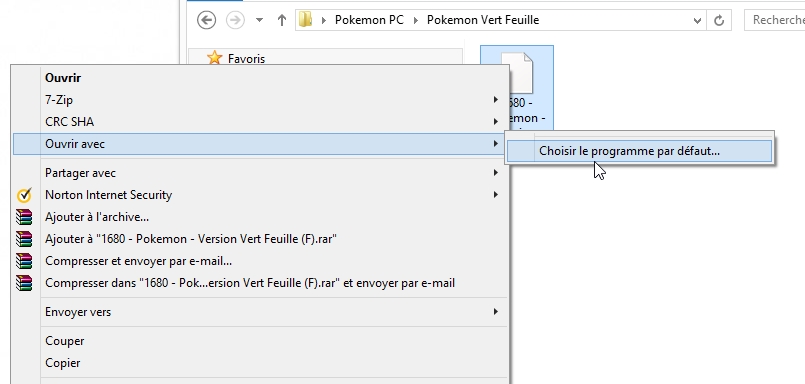This screenshot has height=384, width=805.
Task: Click the Norton checkmark icon
Action: pyautogui.click(x=24, y=195)
